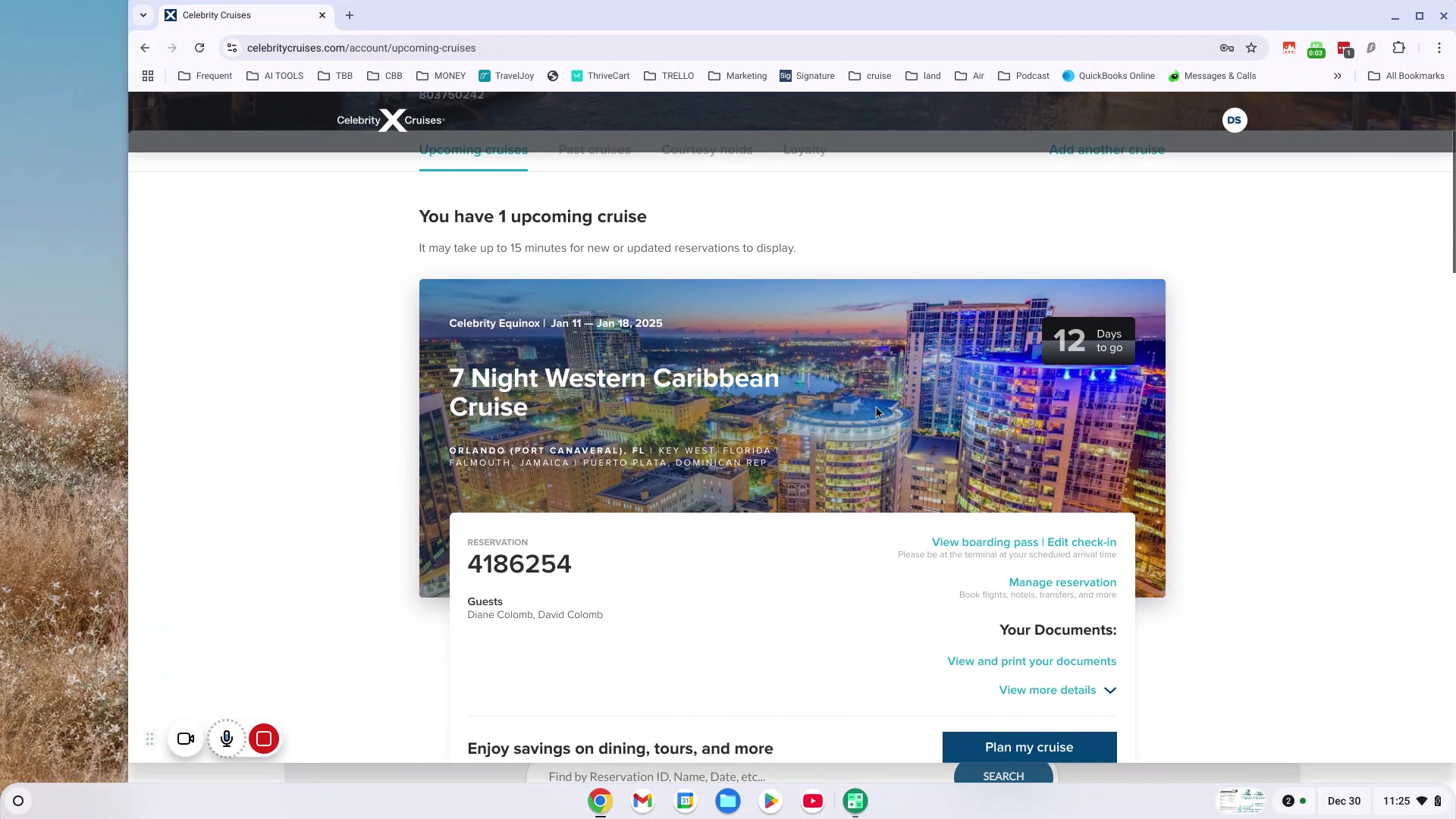Viewport: 1456px width, 819px height.
Task: Click the globe bookmark icon
Action: pos(553,76)
